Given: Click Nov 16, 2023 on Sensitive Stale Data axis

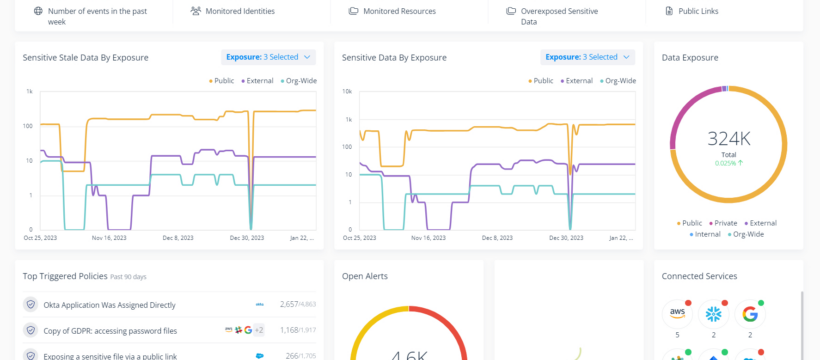Looking at the screenshot, I should pyautogui.click(x=109, y=238).
